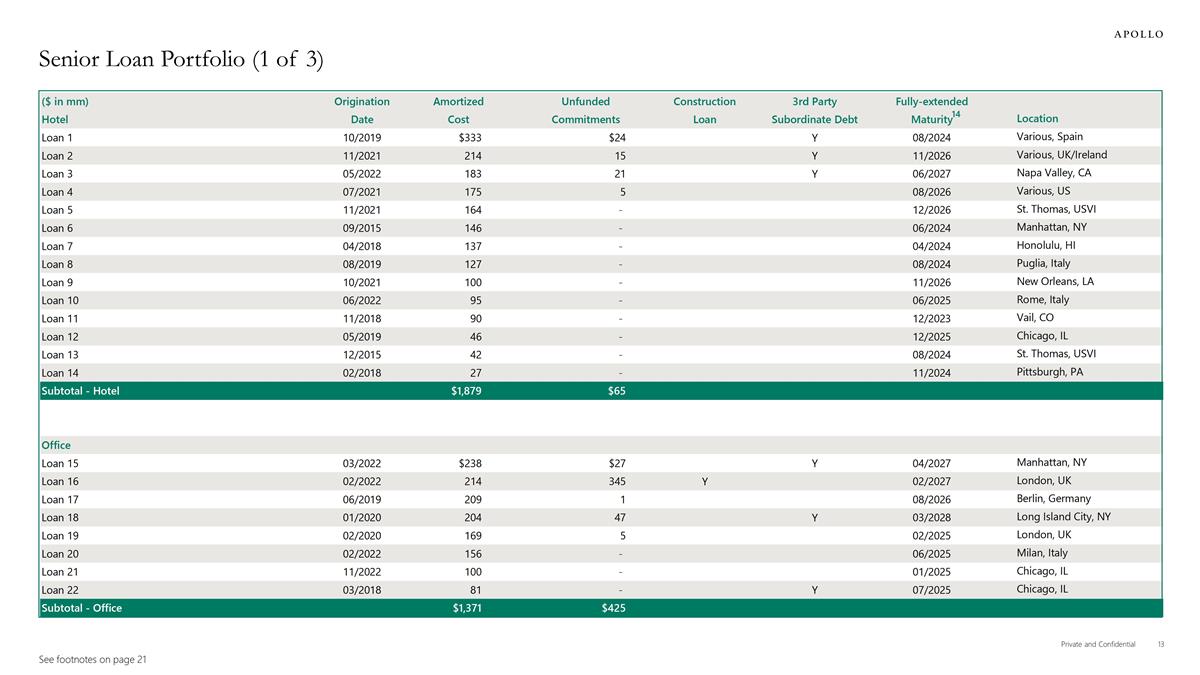Click the Y construction loan mark for Loan 16

pyautogui.click(x=705, y=481)
